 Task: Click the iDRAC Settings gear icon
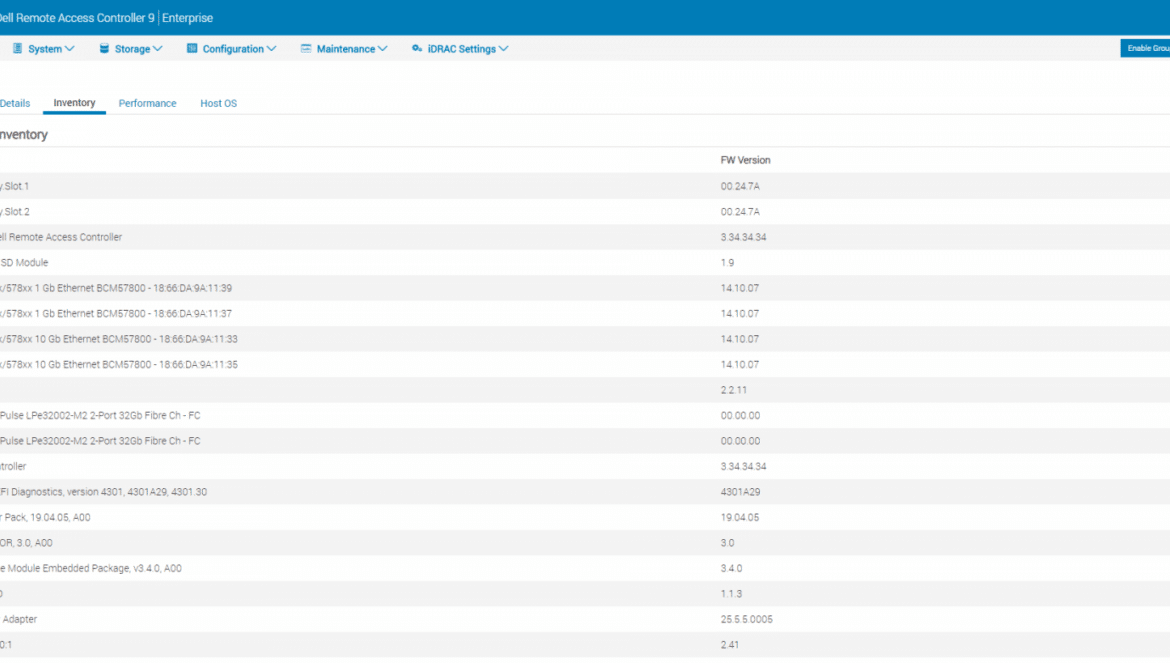coord(416,48)
